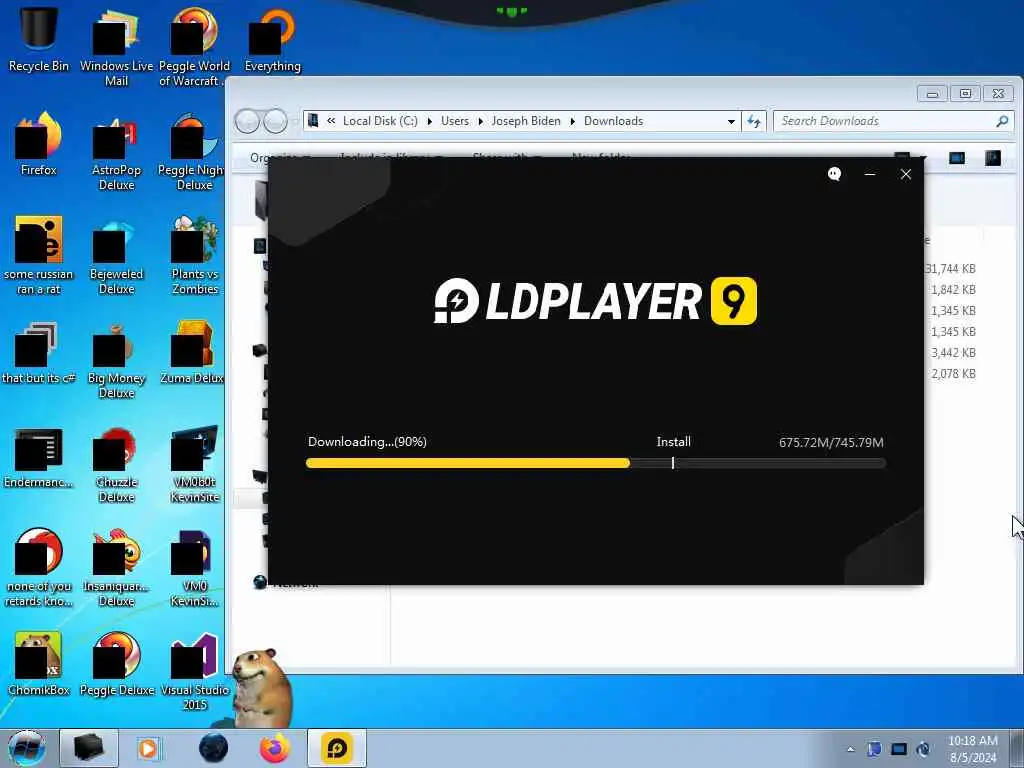Screen dimensions: 1024x768
Task: Select the Insaniquarium Deluxe desktop icon
Action: coord(116,568)
